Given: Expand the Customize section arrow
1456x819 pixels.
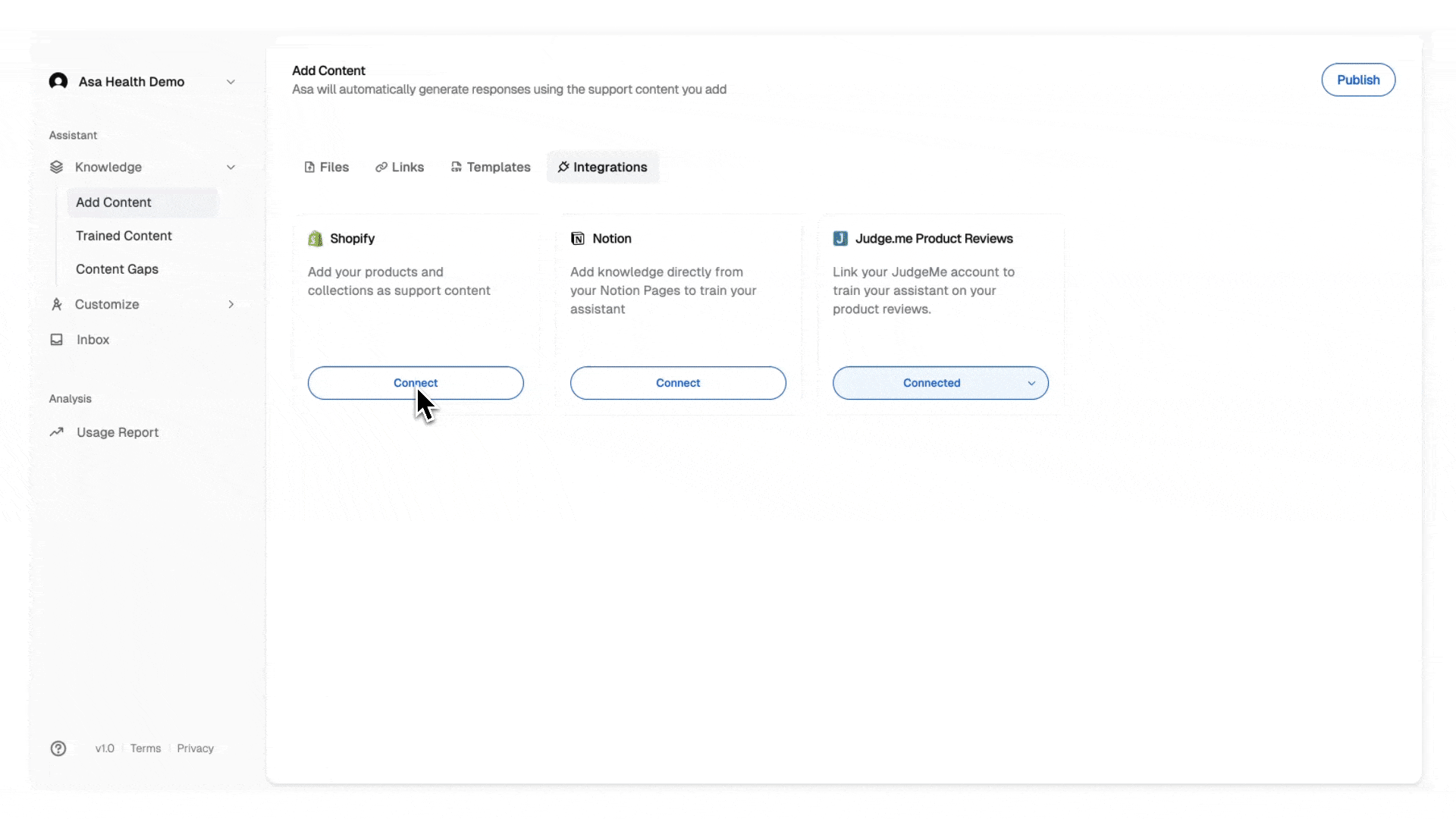Looking at the screenshot, I should pos(231,304).
